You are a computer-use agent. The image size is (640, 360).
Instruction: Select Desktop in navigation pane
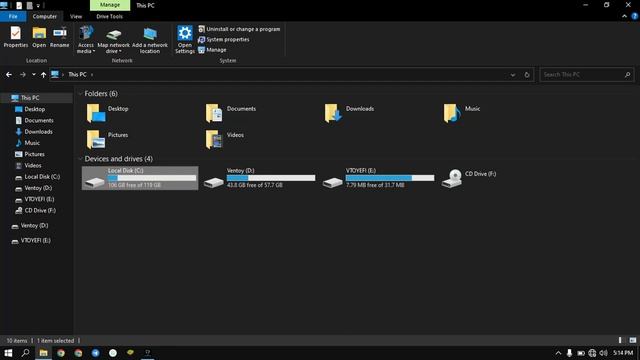click(36, 109)
